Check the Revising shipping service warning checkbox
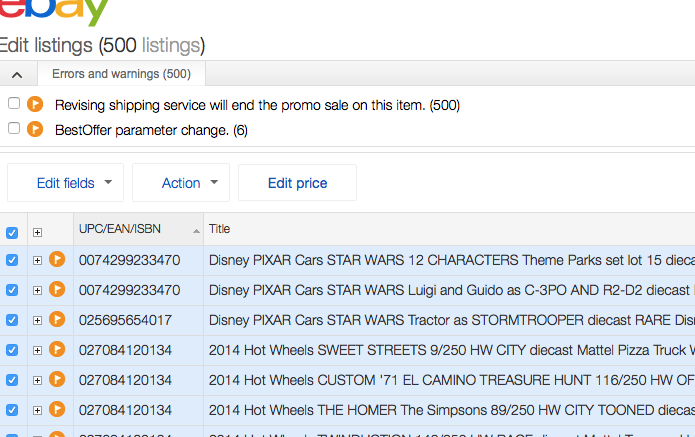Screen dimensions: 695x437 pos(14,104)
